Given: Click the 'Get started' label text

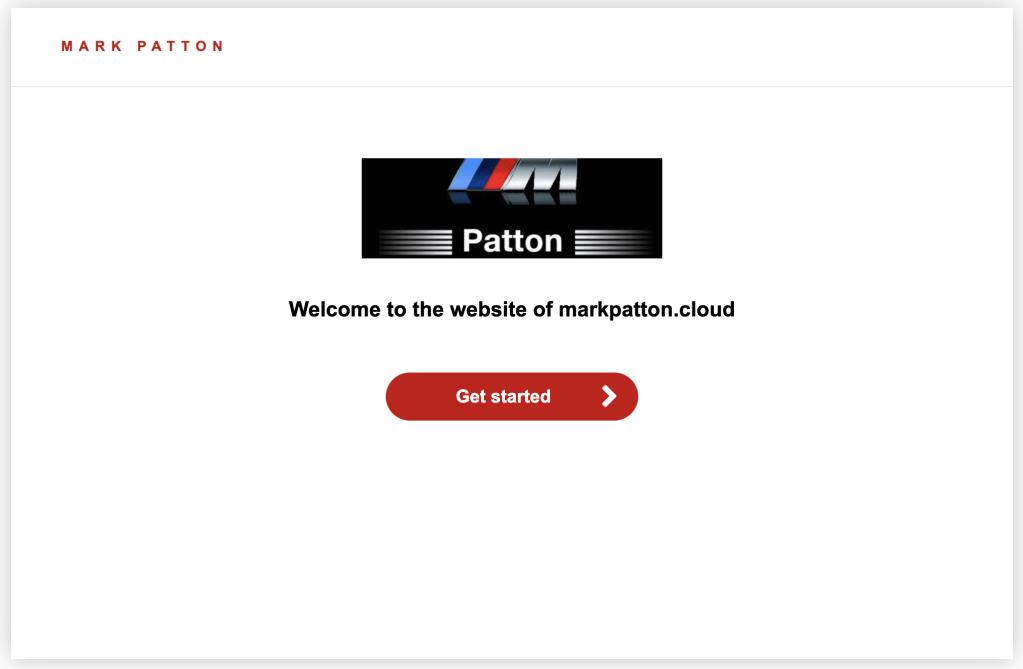Looking at the screenshot, I should [x=503, y=396].
